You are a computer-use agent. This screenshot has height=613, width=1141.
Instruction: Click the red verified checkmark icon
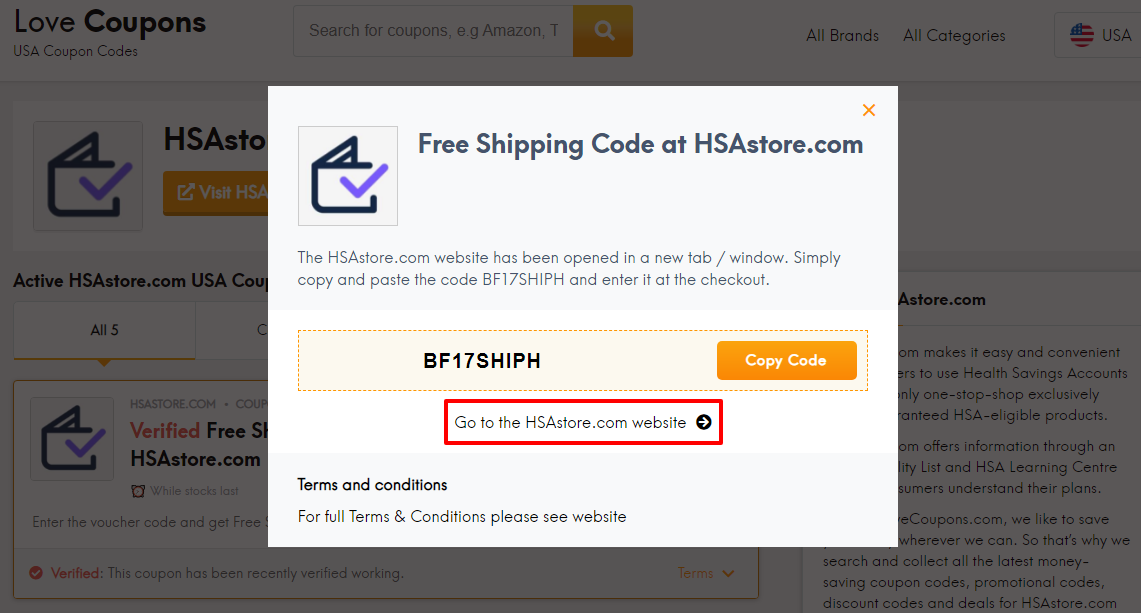(36, 573)
